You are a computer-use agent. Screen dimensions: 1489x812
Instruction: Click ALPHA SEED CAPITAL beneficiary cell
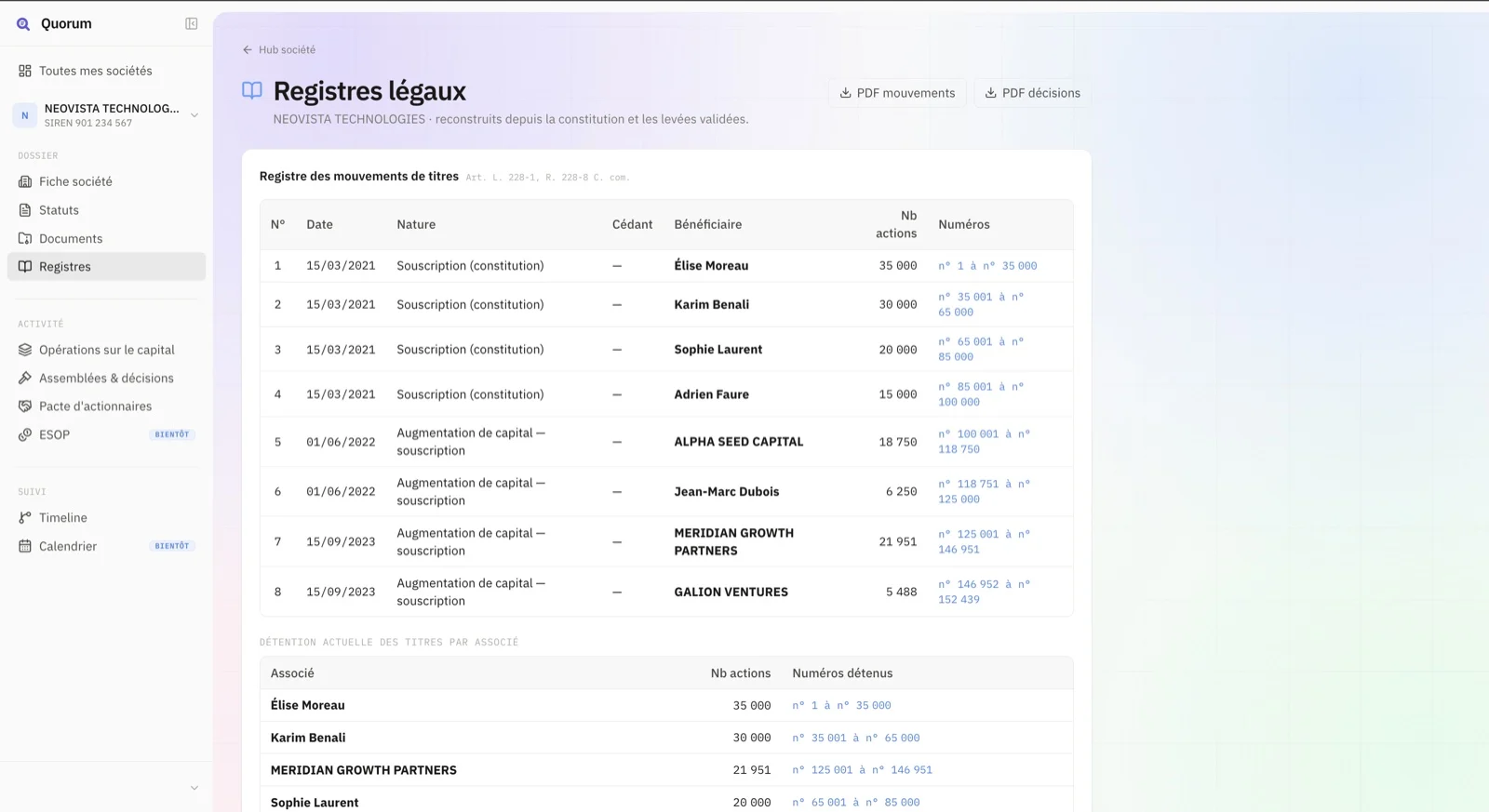[739, 442]
